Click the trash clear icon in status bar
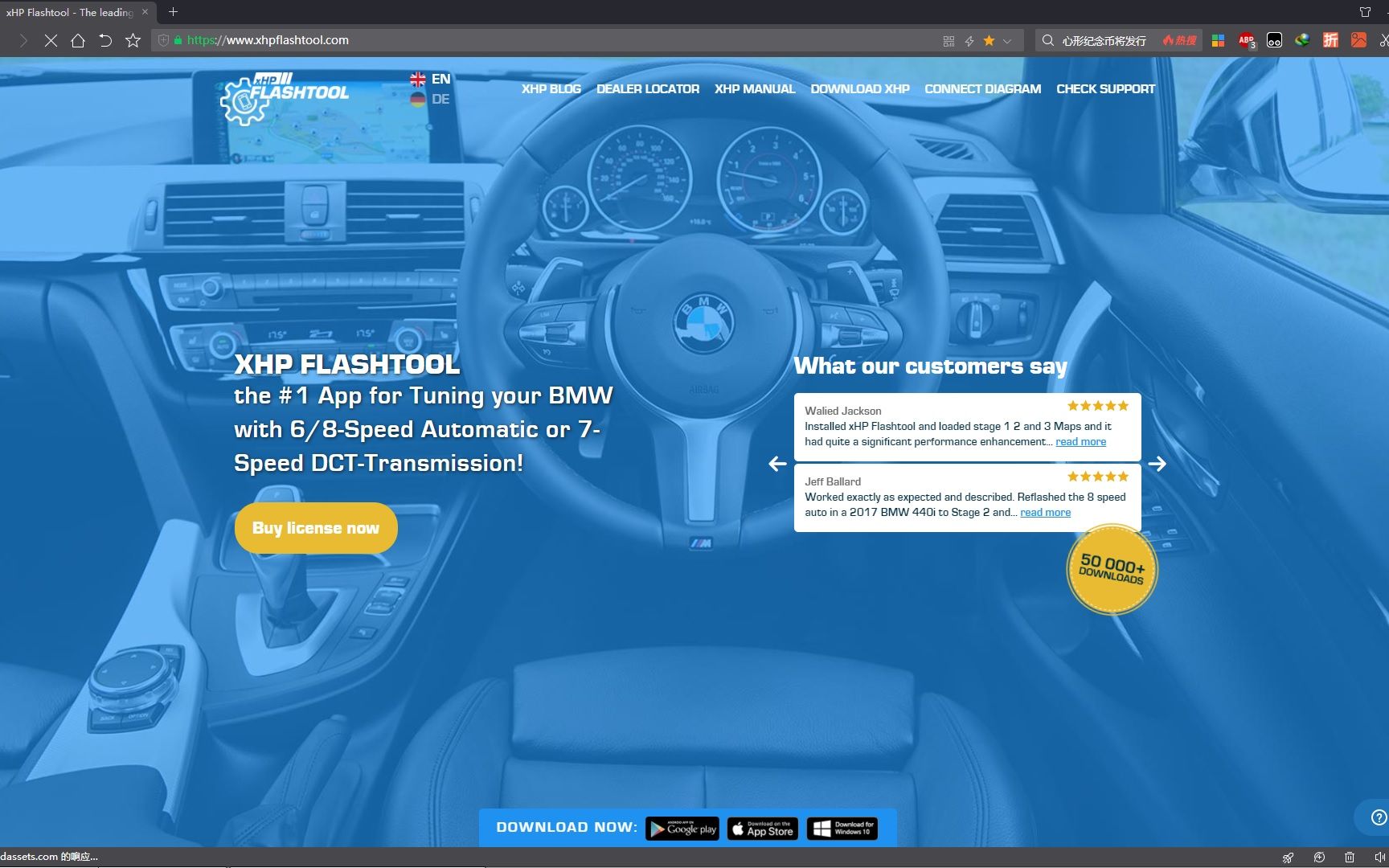 coord(1350,858)
